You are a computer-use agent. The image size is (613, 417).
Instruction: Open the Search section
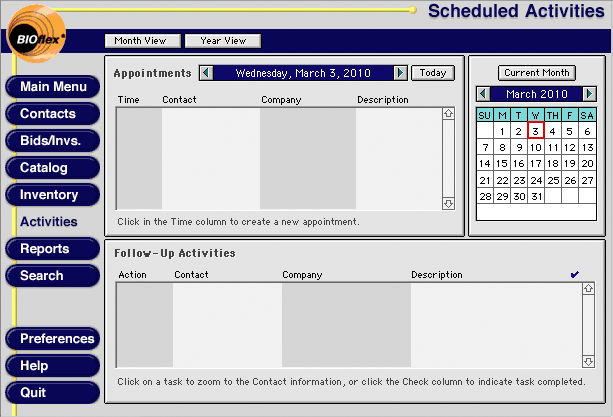(x=53, y=276)
